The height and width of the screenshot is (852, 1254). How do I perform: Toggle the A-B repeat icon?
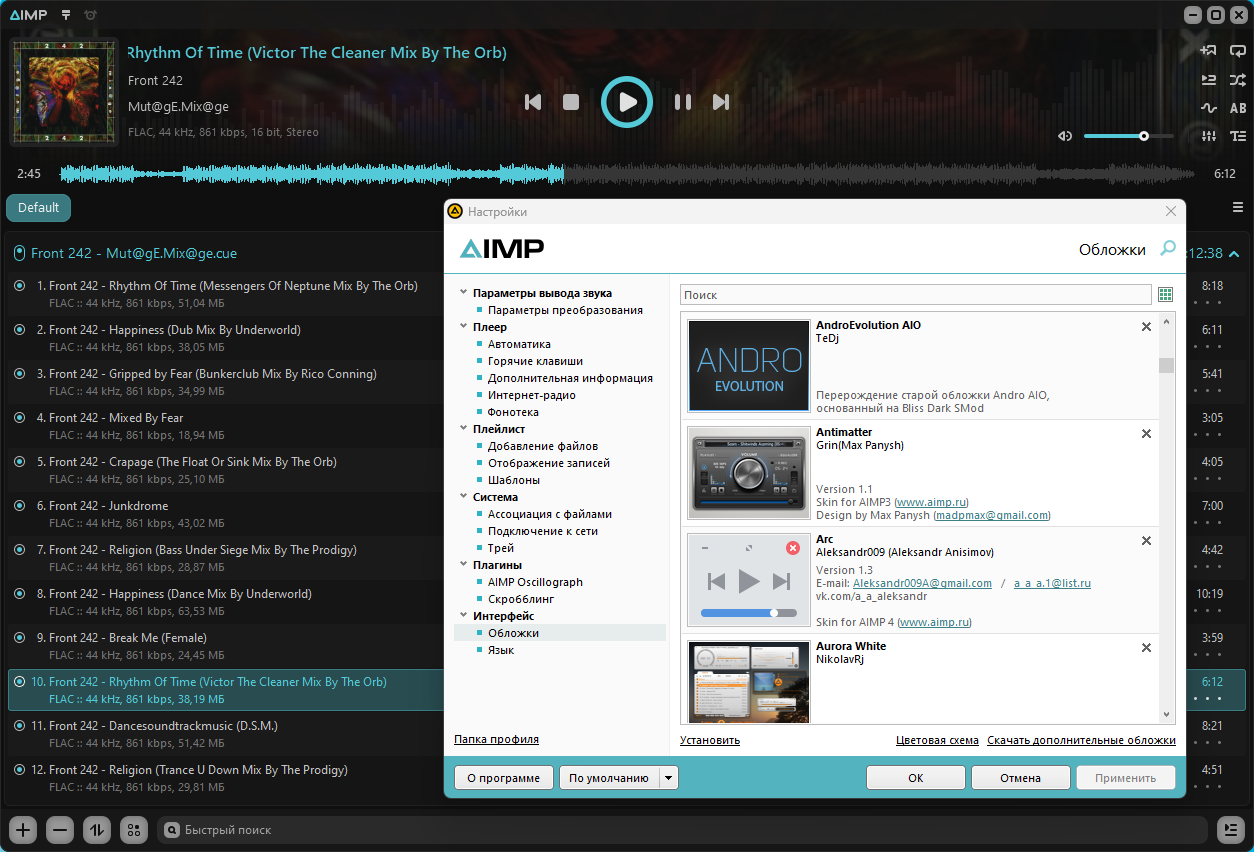(1238, 108)
